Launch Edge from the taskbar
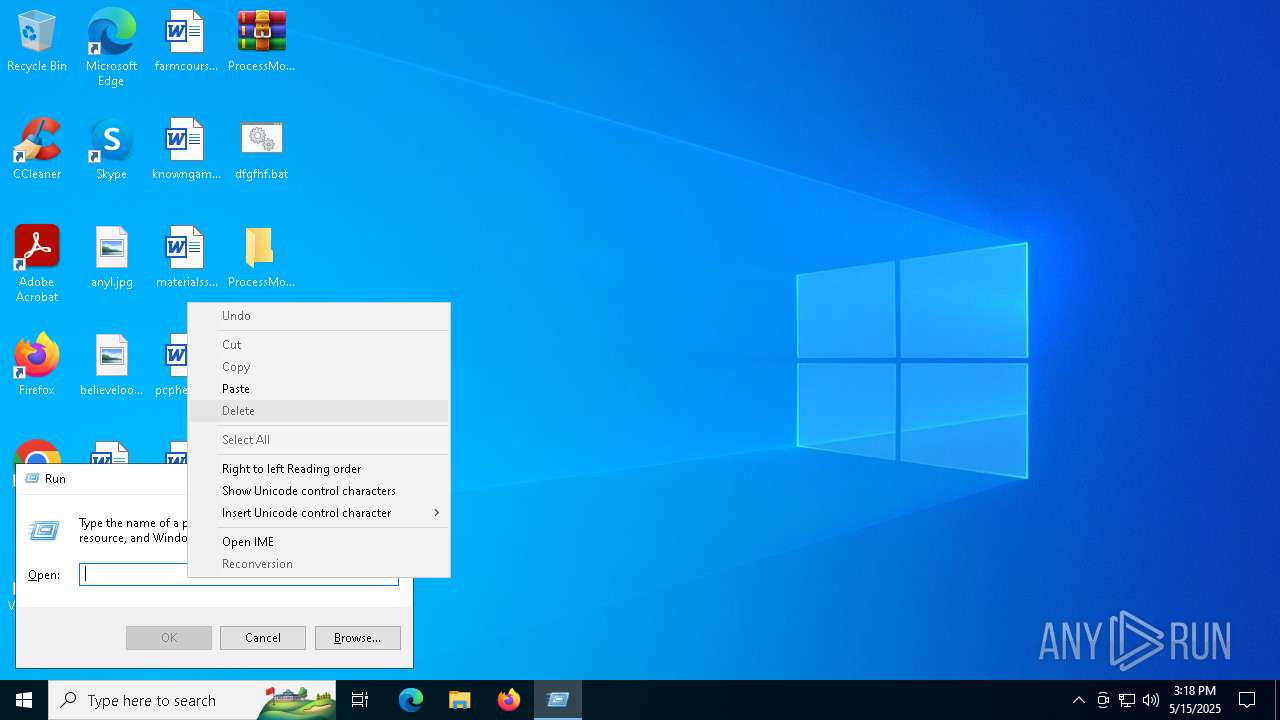Image resolution: width=1280 pixels, height=720 pixels. click(x=411, y=700)
